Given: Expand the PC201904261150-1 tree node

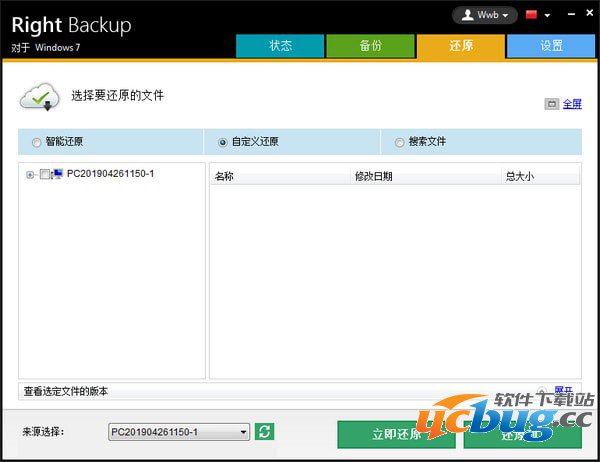Looking at the screenshot, I should point(30,174).
